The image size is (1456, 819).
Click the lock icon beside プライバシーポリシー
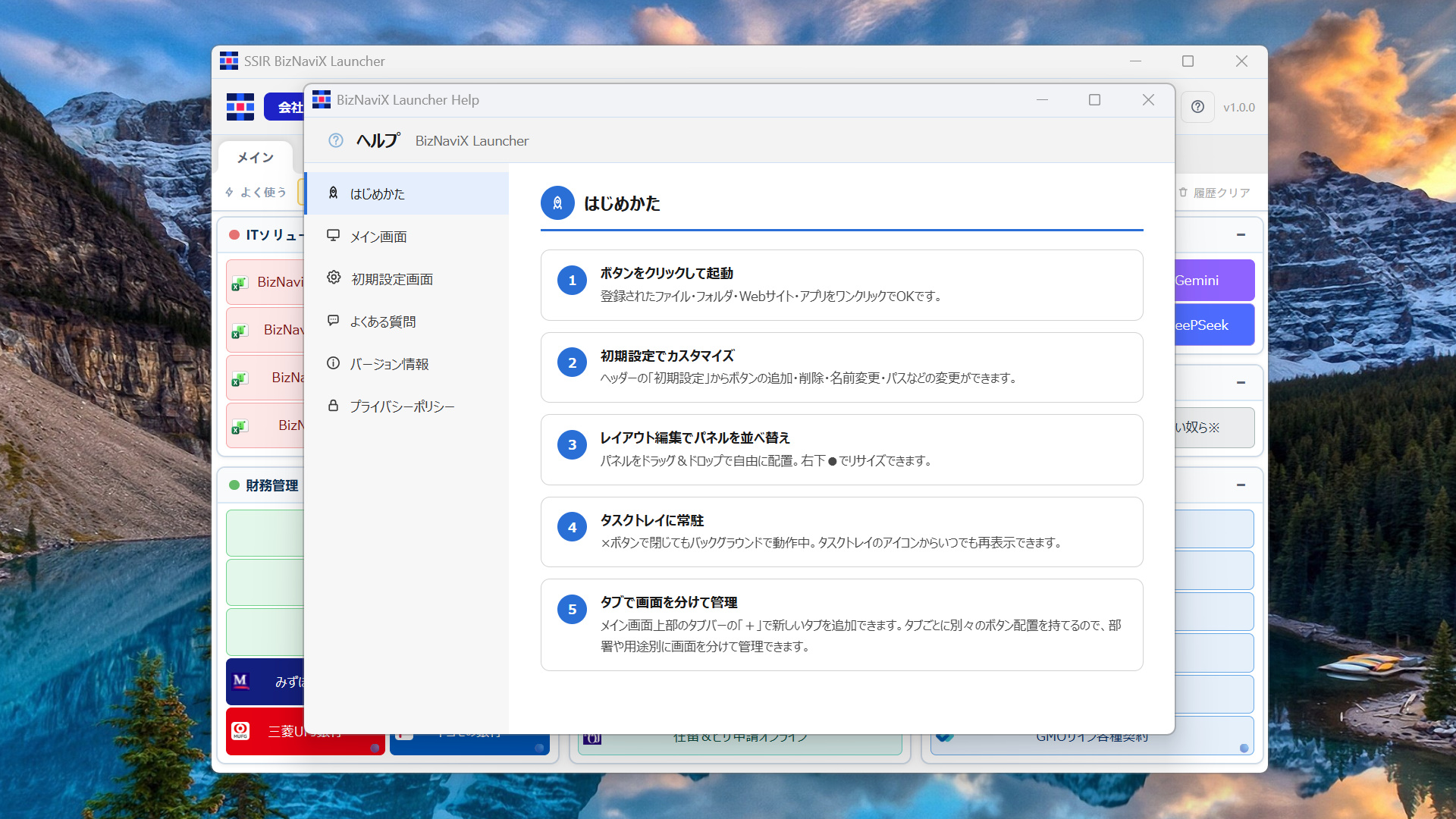[x=333, y=405]
